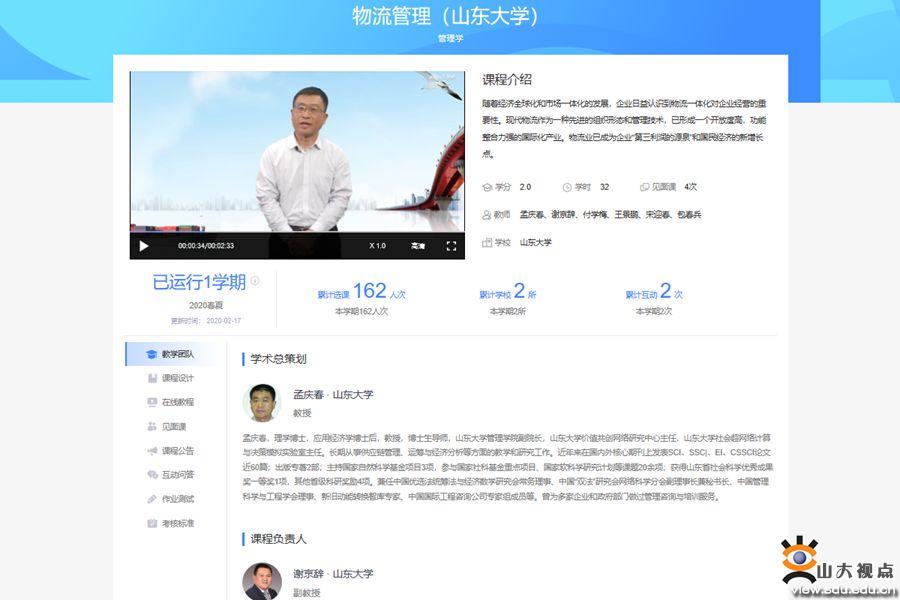The height and width of the screenshot is (600, 900).
Task: Click the 在线教程 monitor icon
Action: pyautogui.click(x=152, y=402)
